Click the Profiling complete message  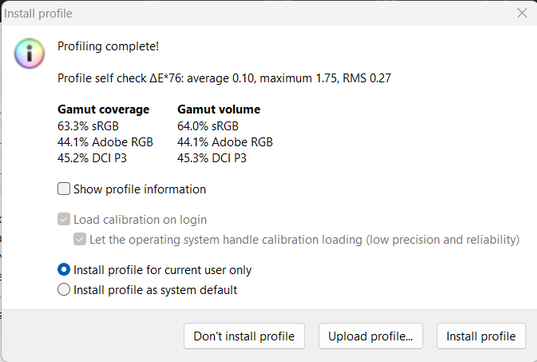[x=108, y=46]
